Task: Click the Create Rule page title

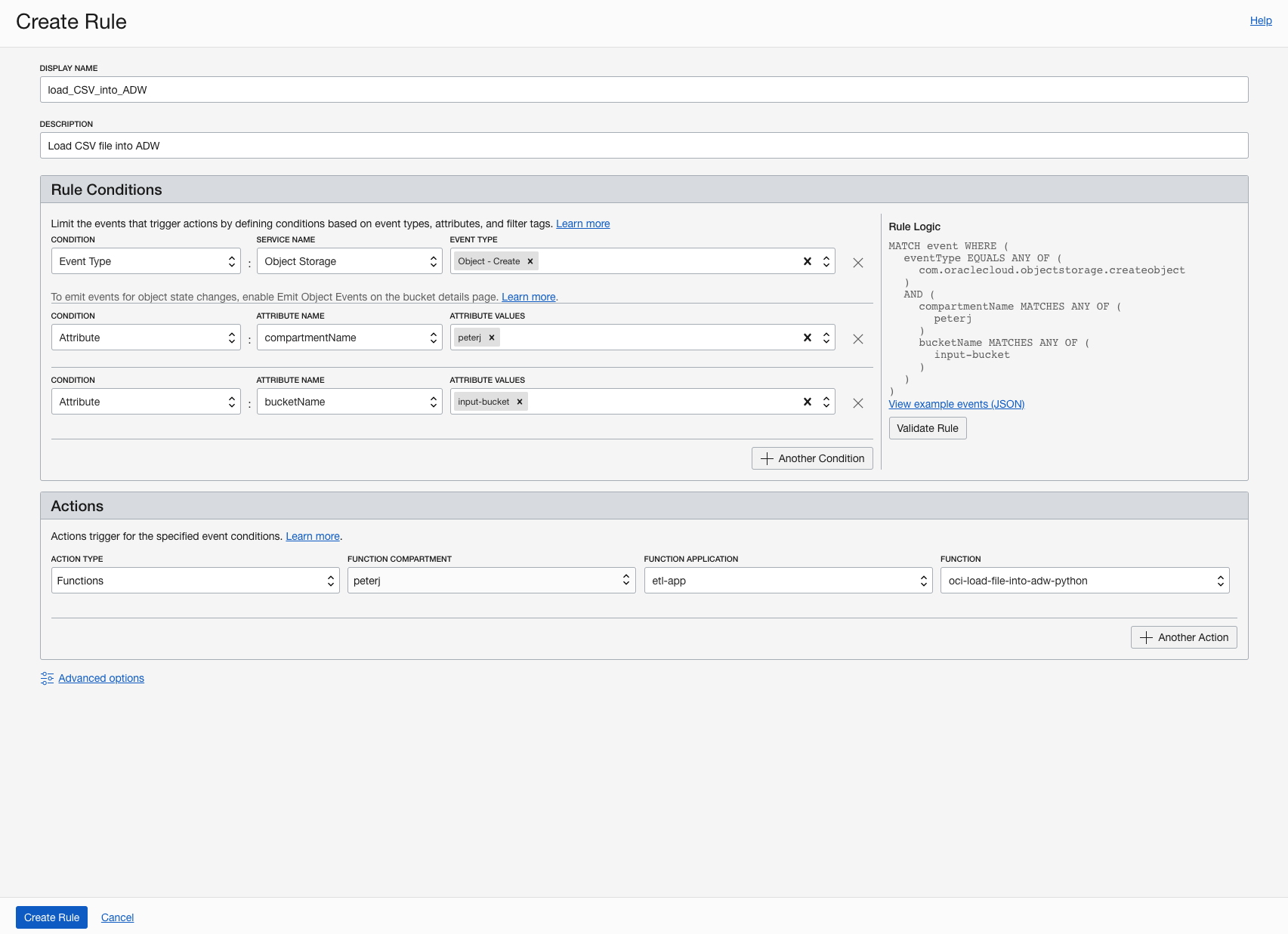Action: (71, 21)
